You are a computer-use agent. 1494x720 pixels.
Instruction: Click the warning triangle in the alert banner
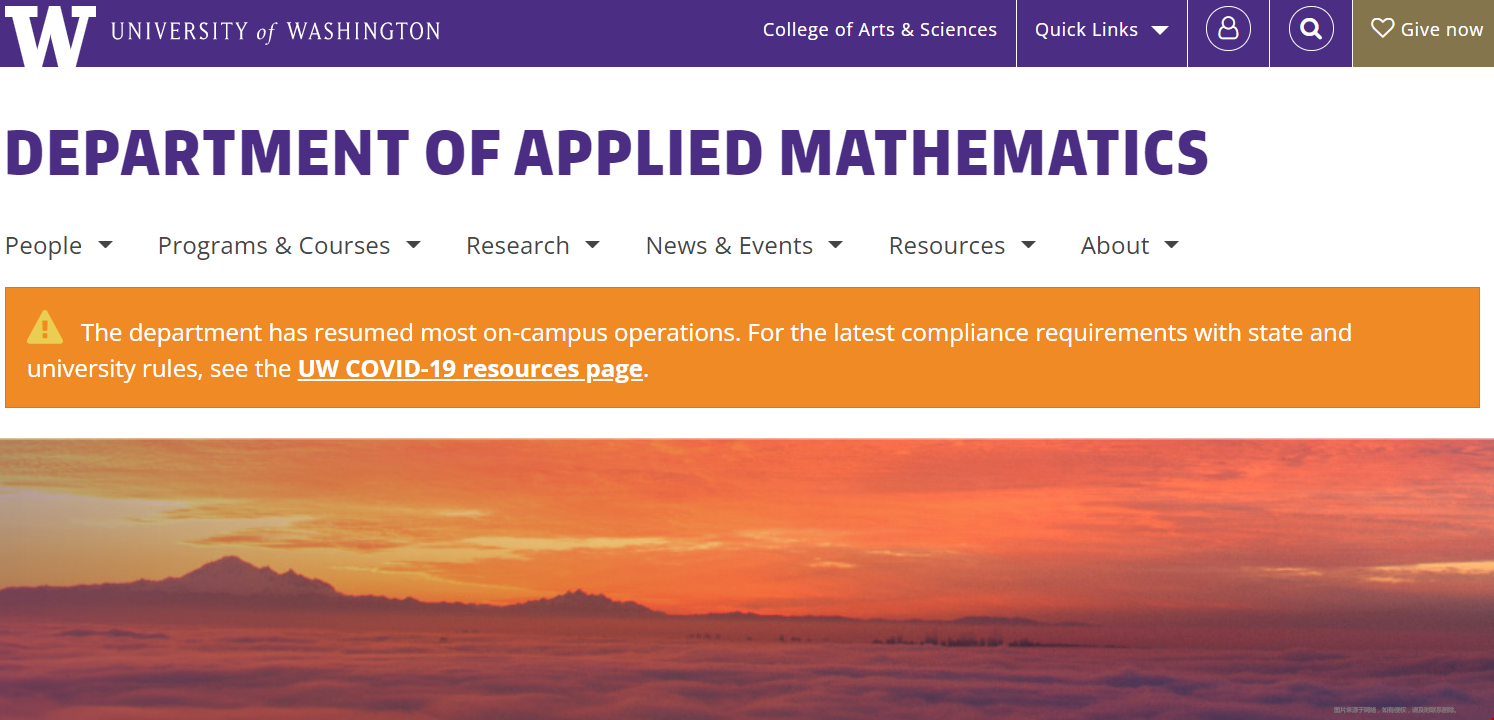(x=45, y=327)
